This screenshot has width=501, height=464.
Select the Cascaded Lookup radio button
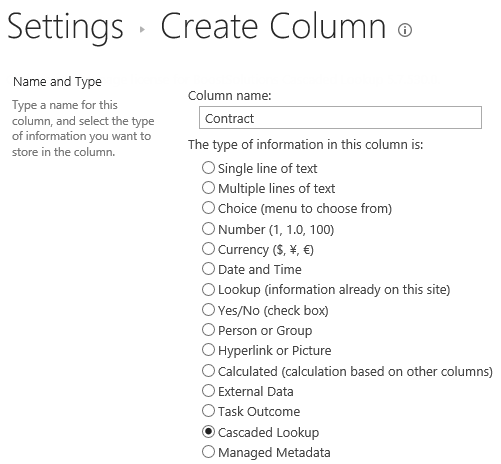[x=208, y=432]
